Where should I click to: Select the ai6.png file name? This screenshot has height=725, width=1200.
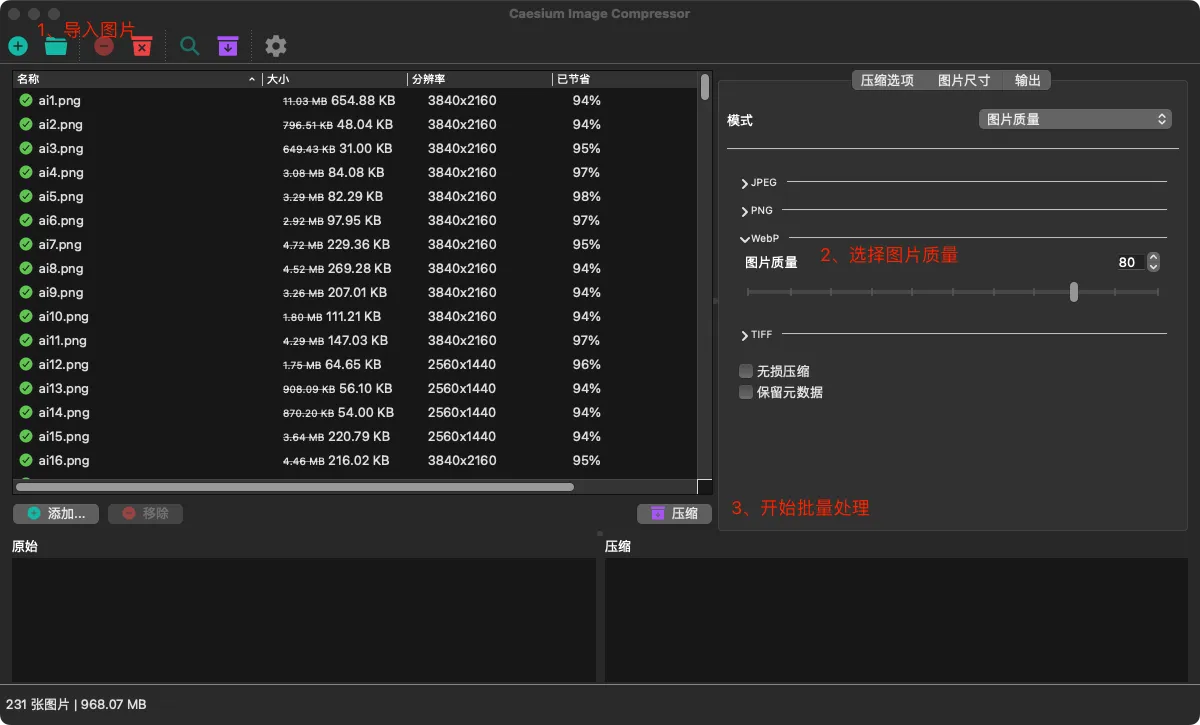point(61,220)
